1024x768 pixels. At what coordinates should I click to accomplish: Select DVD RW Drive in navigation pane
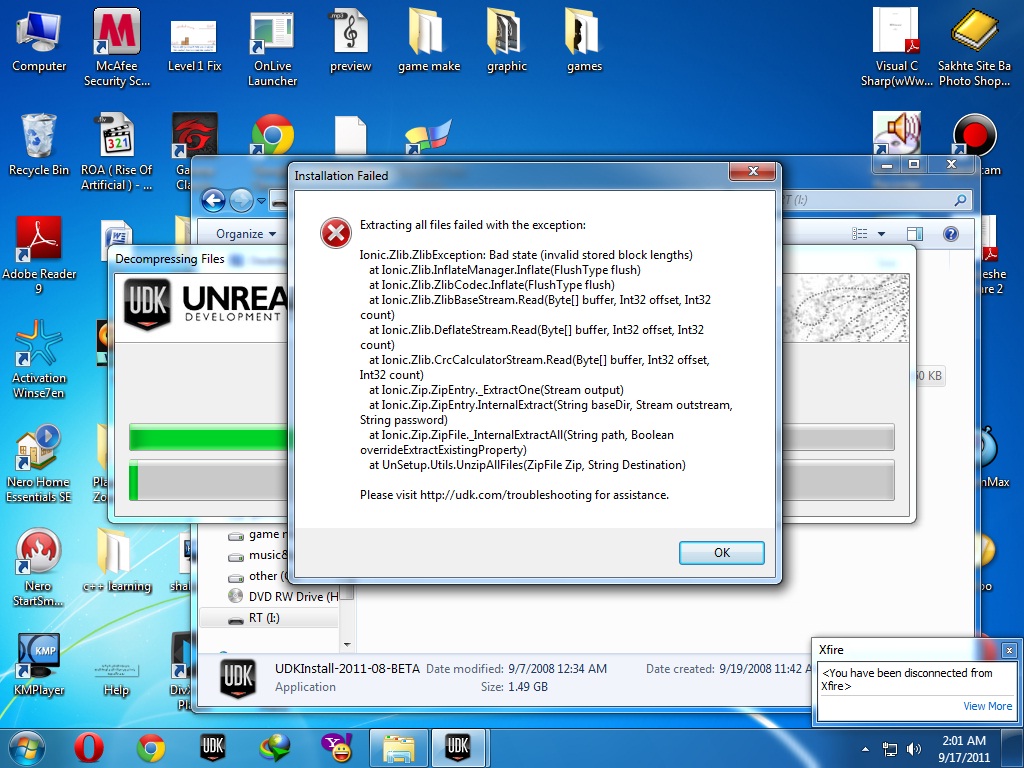tap(285, 596)
